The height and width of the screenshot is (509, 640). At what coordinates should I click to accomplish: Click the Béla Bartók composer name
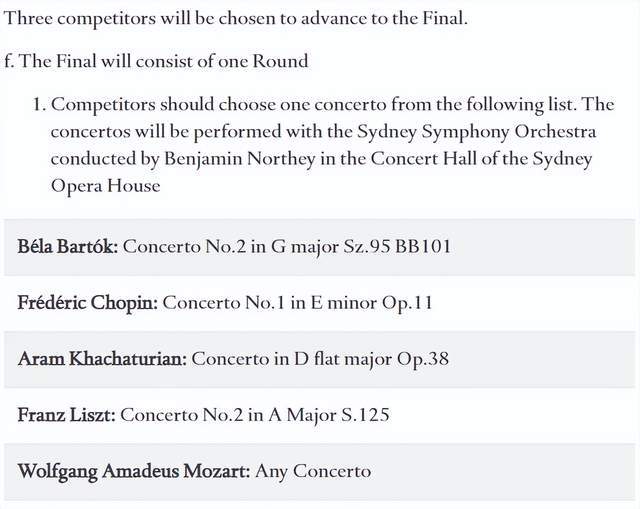tap(67, 246)
